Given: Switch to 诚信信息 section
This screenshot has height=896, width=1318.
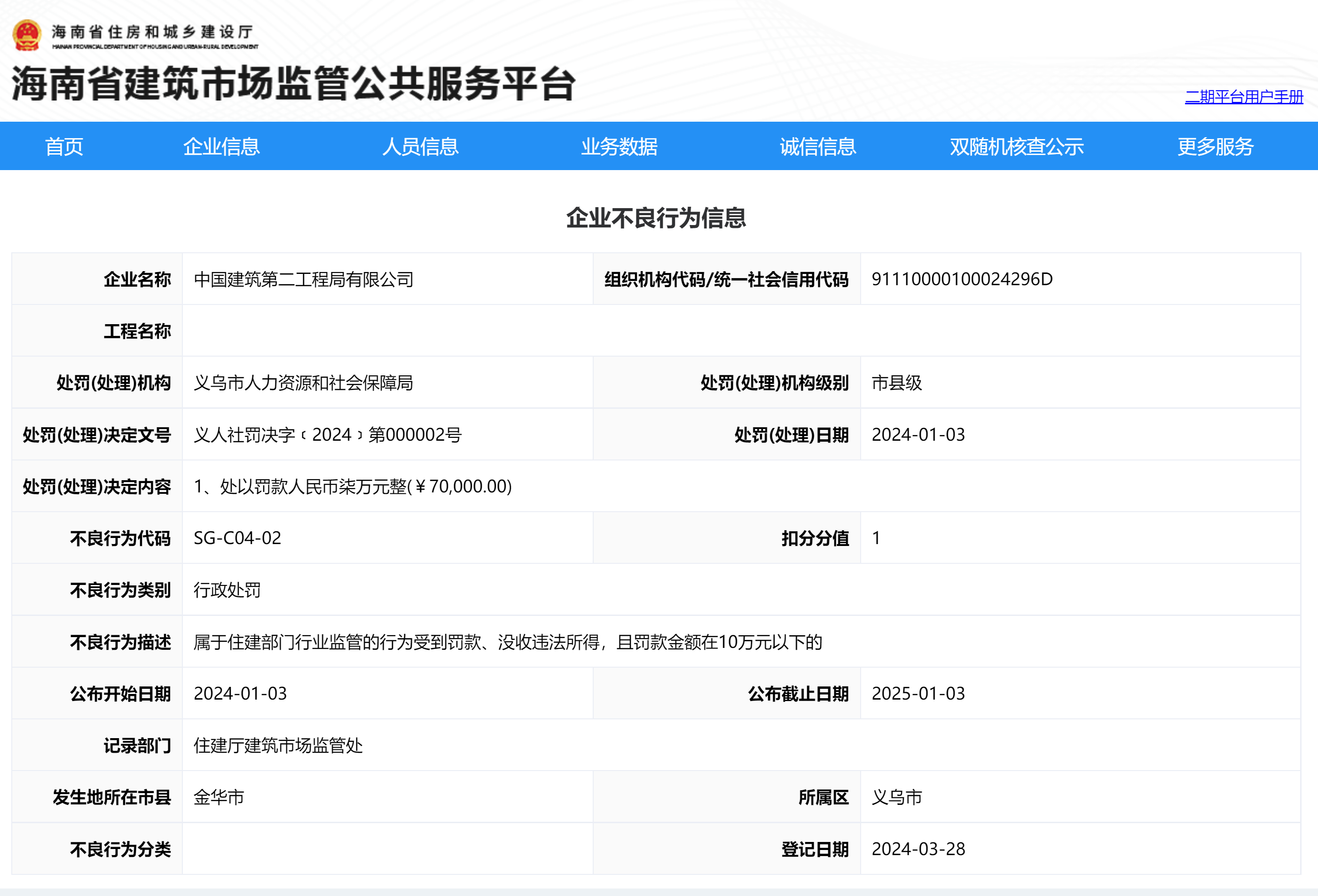Looking at the screenshot, I should (x=817, y=147).
